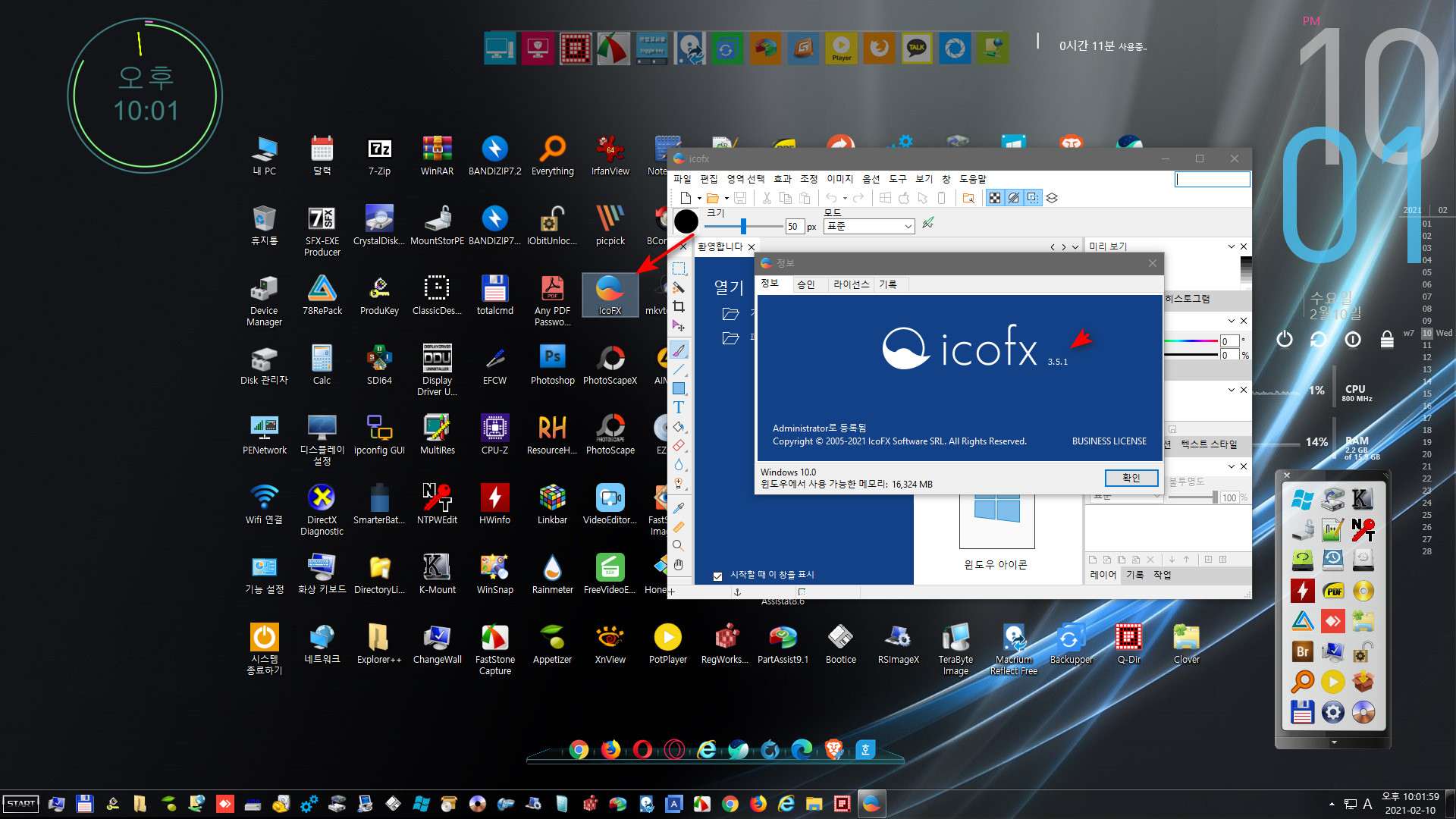Click the START button on the taskbar

tap(21, 804)
